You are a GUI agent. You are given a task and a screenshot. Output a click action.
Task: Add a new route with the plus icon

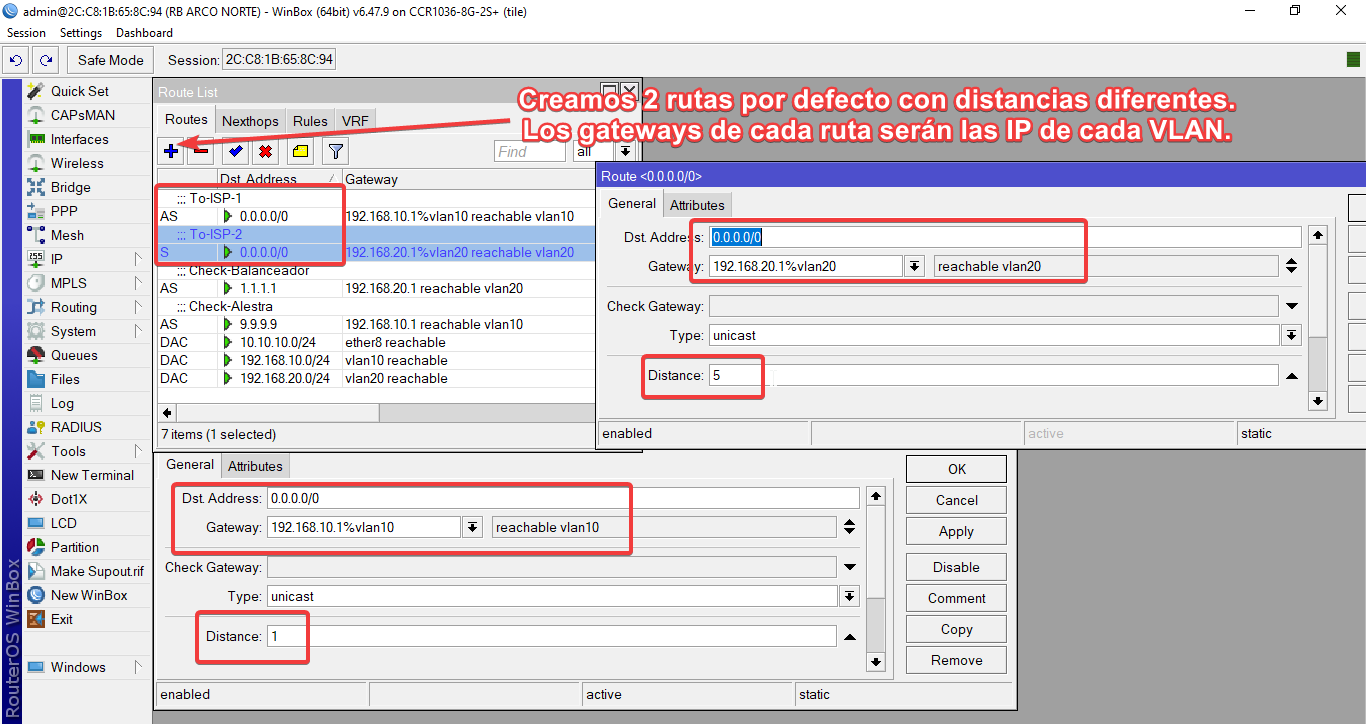click(171, 151)
